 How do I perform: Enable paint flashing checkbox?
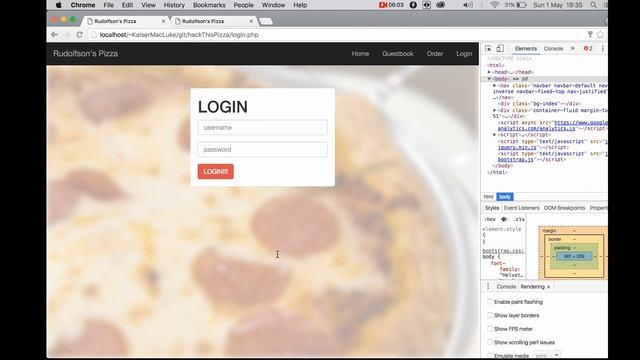(490, 302)
